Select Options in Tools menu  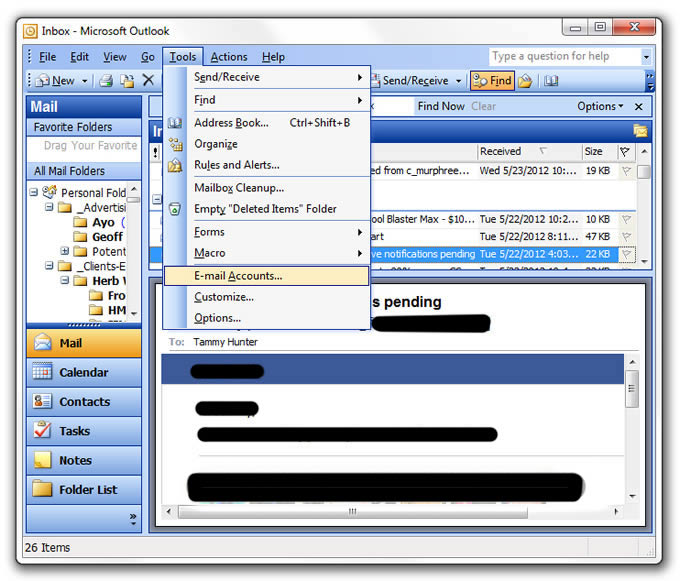(278, 318)
